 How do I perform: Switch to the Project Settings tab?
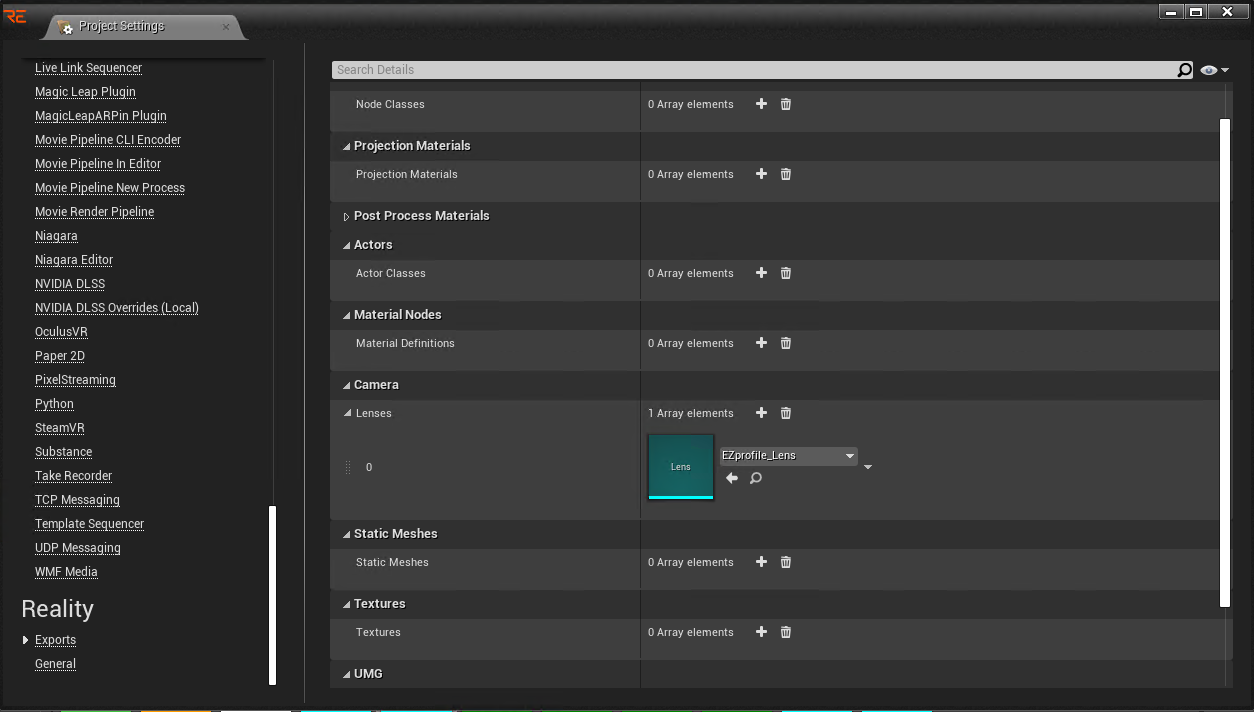[122, 26]
